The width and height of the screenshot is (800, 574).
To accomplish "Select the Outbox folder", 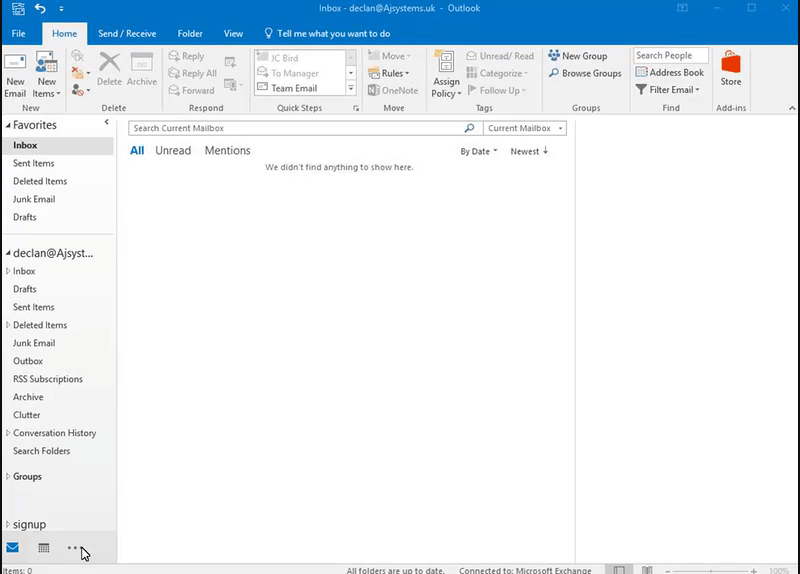I will click(x=28, y=361).
